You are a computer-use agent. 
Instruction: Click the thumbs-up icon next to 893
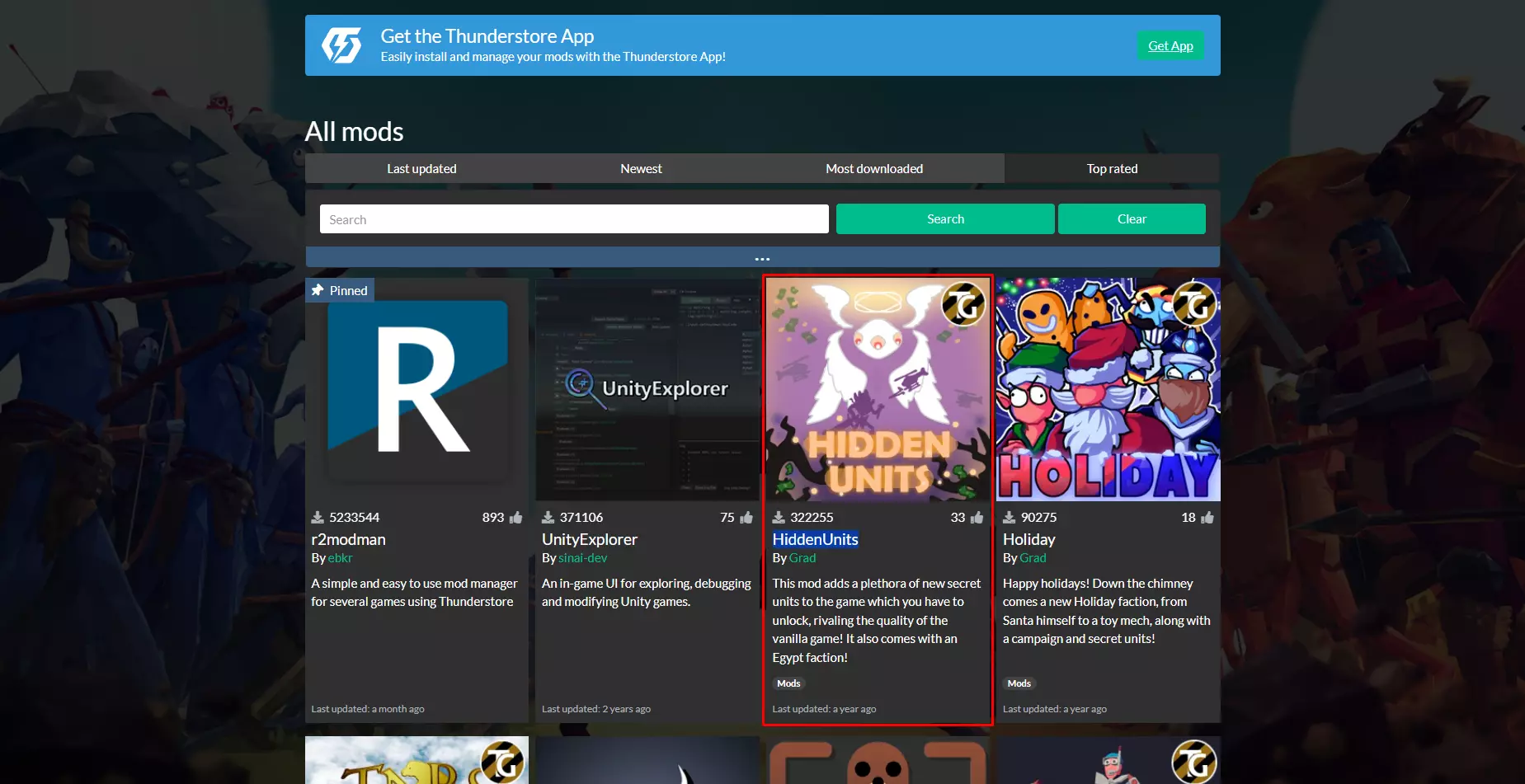click(x=515, y=518)
